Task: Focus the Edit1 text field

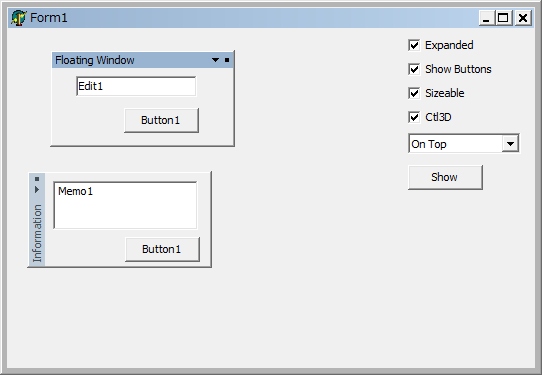Action: 136,86
